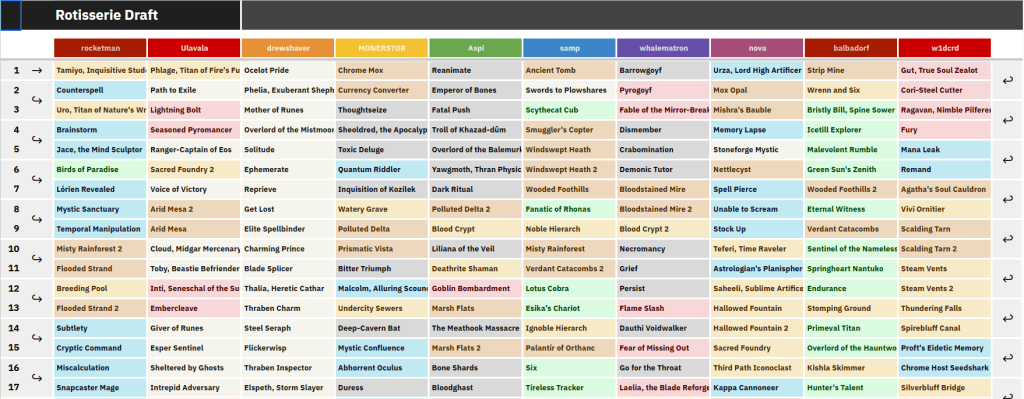Click the curved arrow between rows 12 and 13

37,298
